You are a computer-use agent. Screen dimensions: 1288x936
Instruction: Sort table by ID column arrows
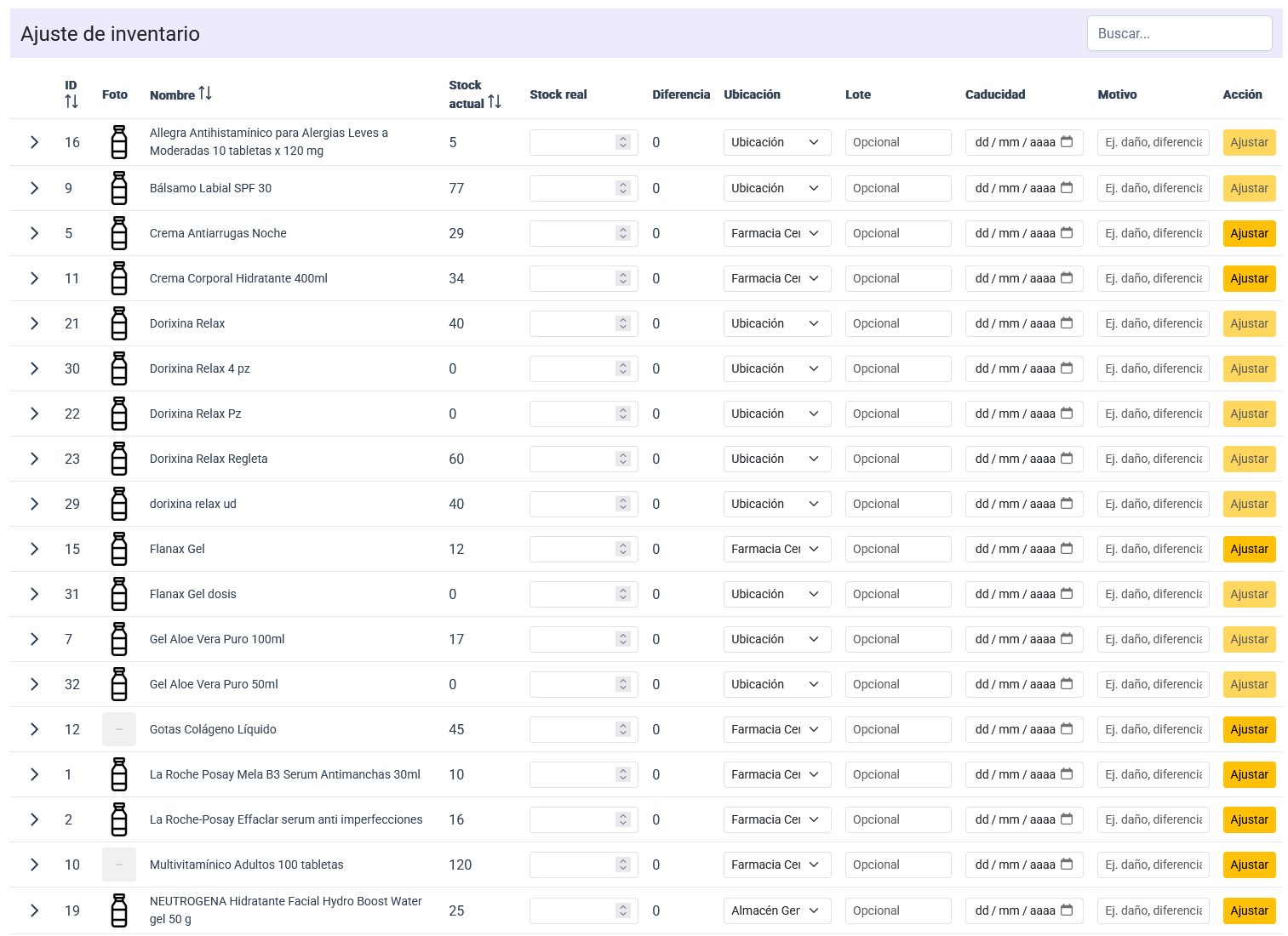(x=72, y=102)
